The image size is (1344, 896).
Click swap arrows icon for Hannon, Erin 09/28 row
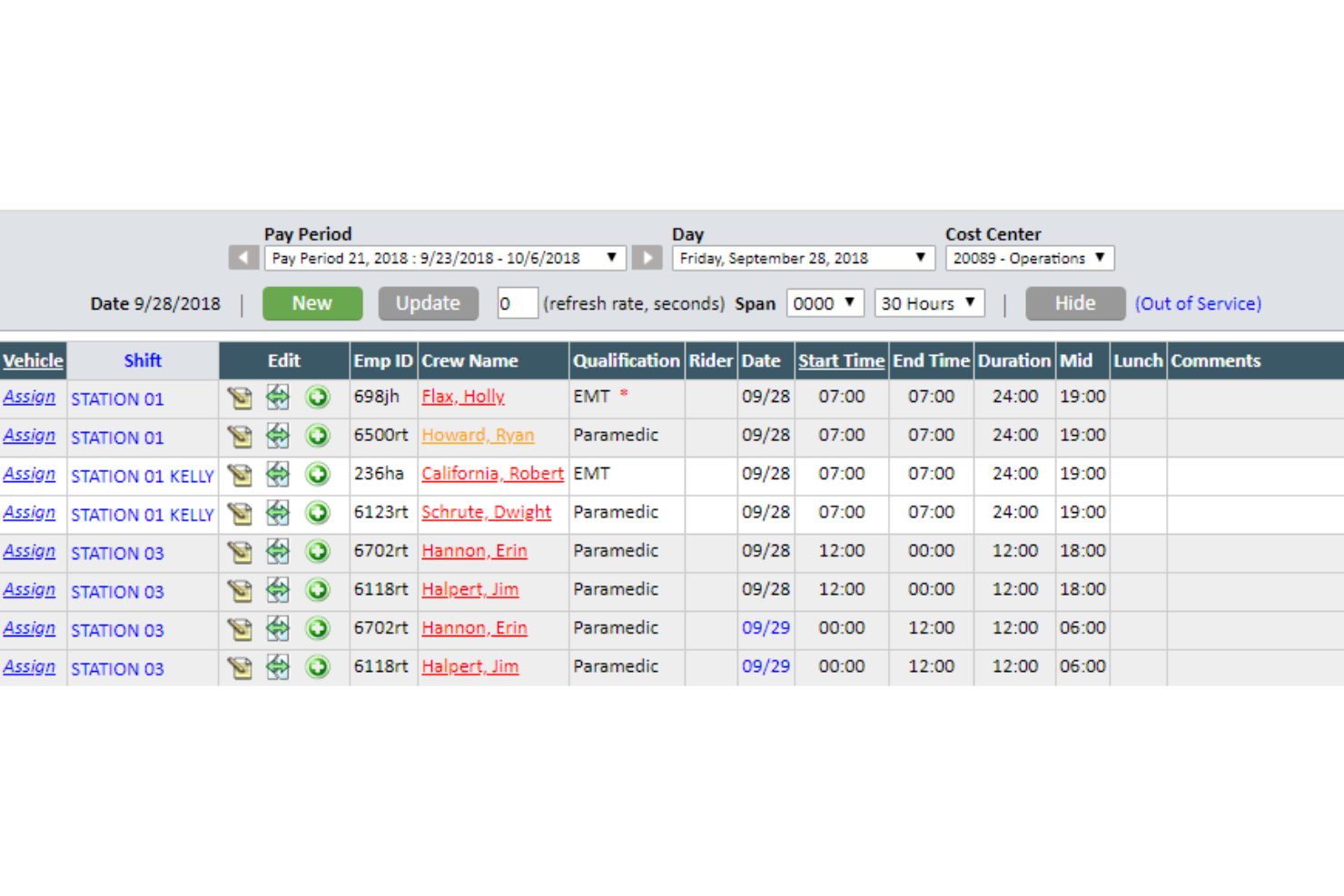[278, 551]
